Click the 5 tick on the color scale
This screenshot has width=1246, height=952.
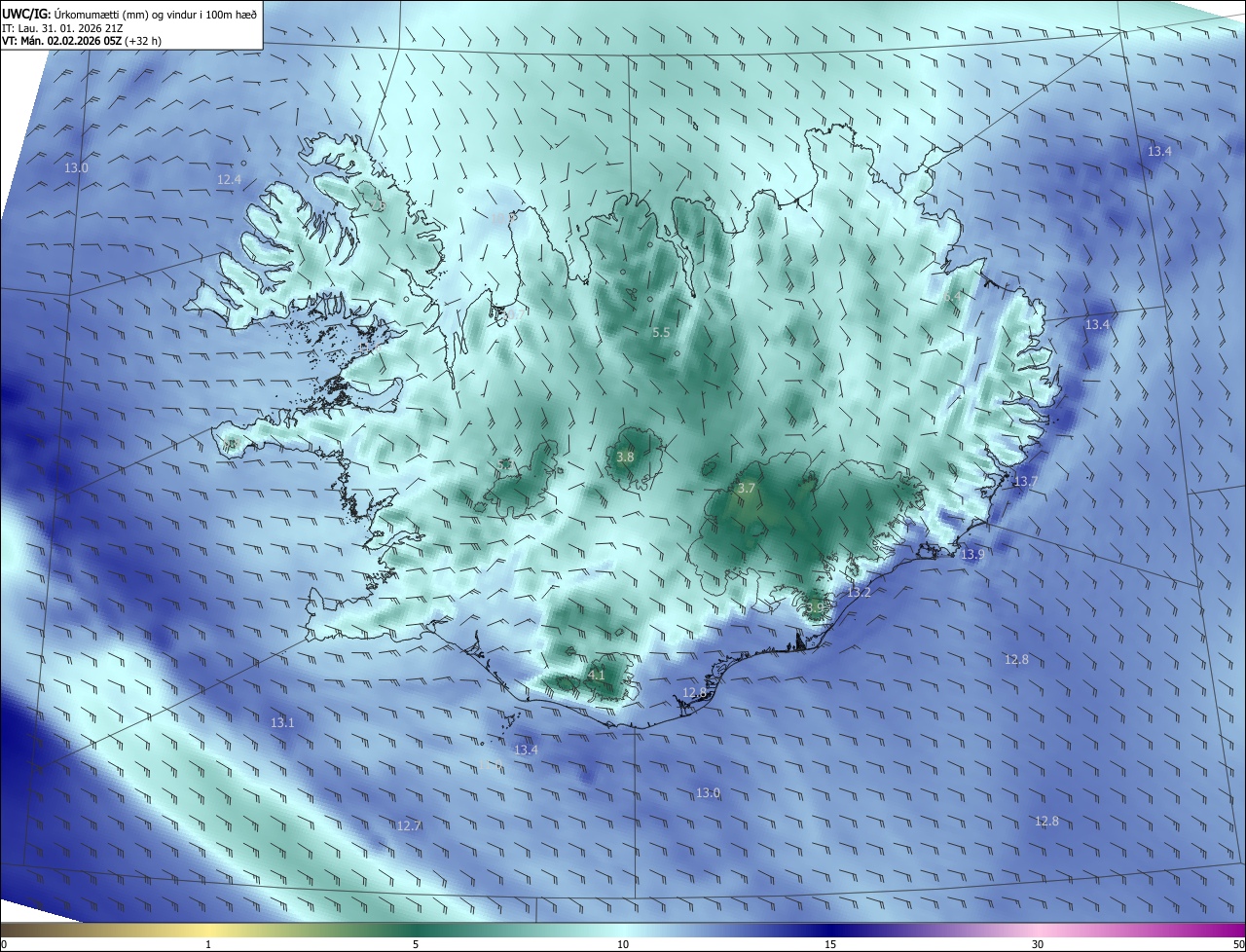point(416,944)
